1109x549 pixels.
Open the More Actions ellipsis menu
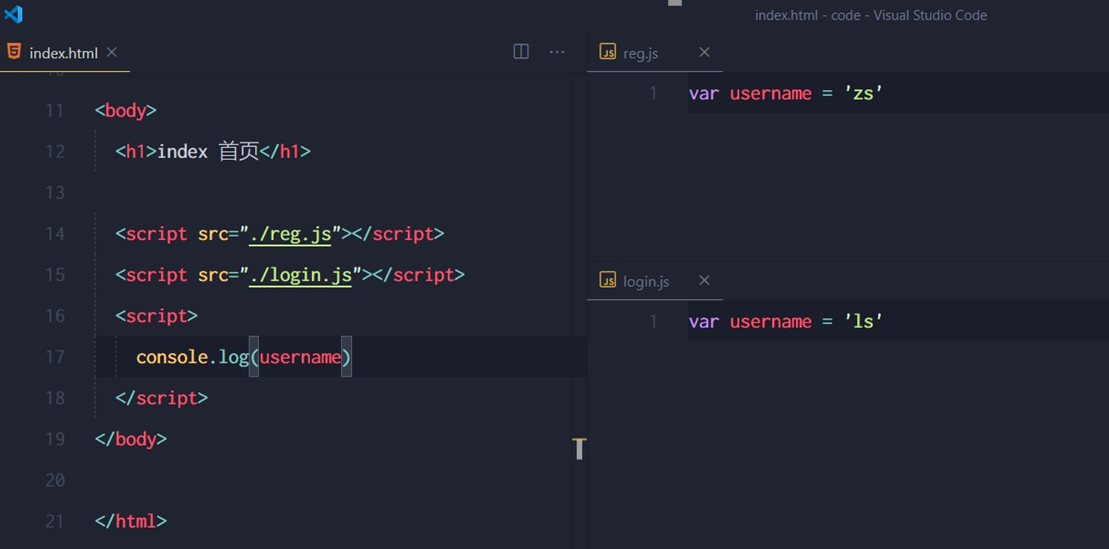(557, 52)
